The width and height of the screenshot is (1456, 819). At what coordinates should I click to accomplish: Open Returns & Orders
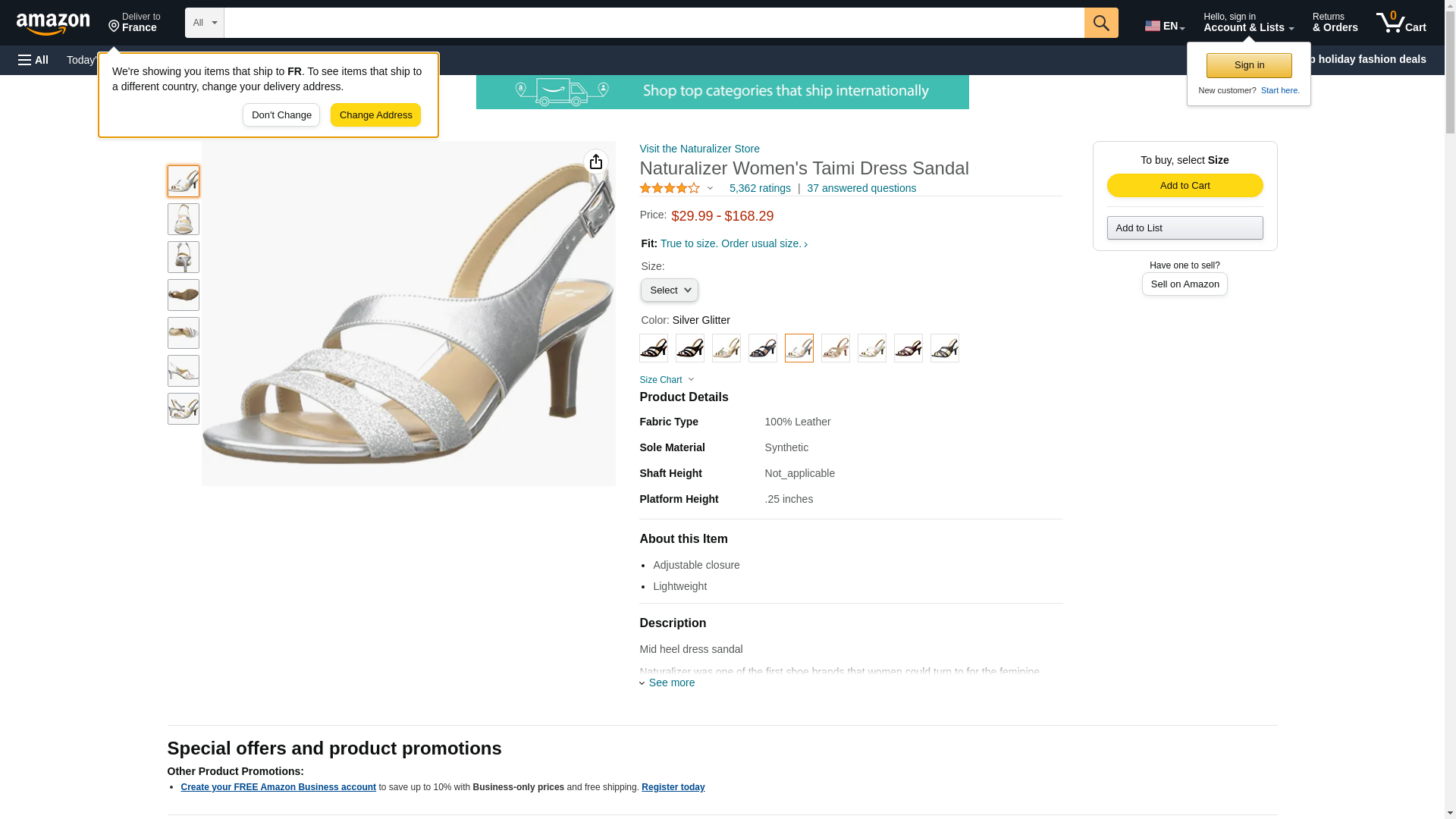click(1335, 23)
